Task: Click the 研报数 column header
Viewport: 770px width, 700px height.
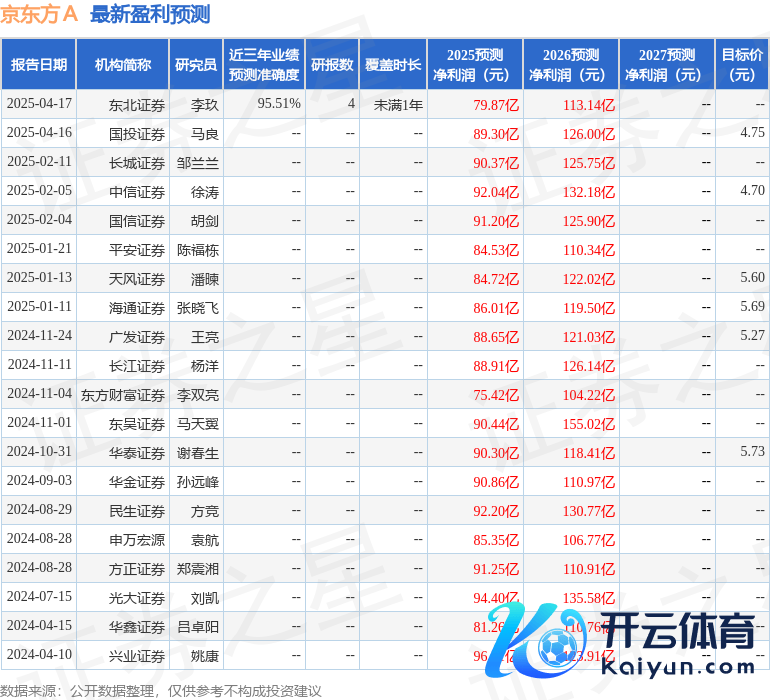Action: tap(332, 64)
